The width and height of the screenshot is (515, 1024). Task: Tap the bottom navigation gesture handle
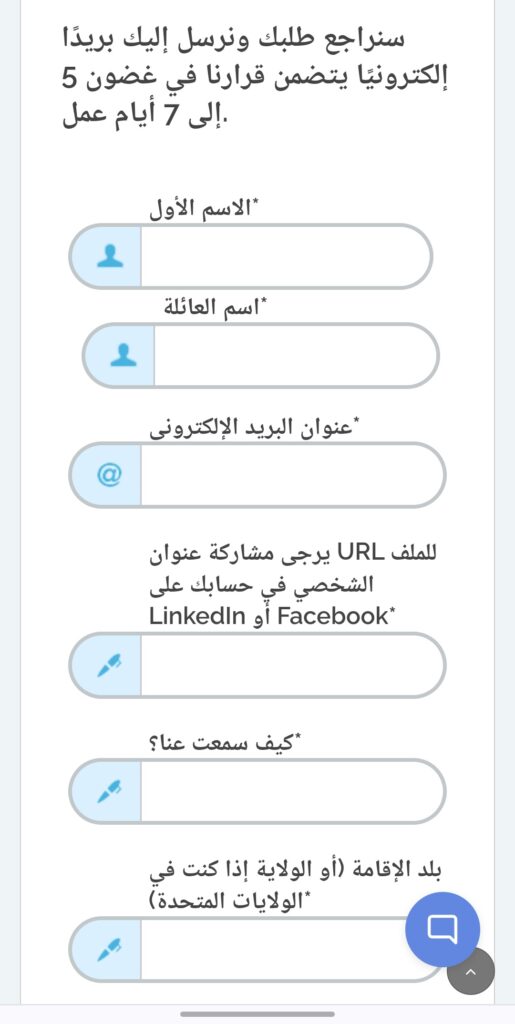tap(257, 1014)
